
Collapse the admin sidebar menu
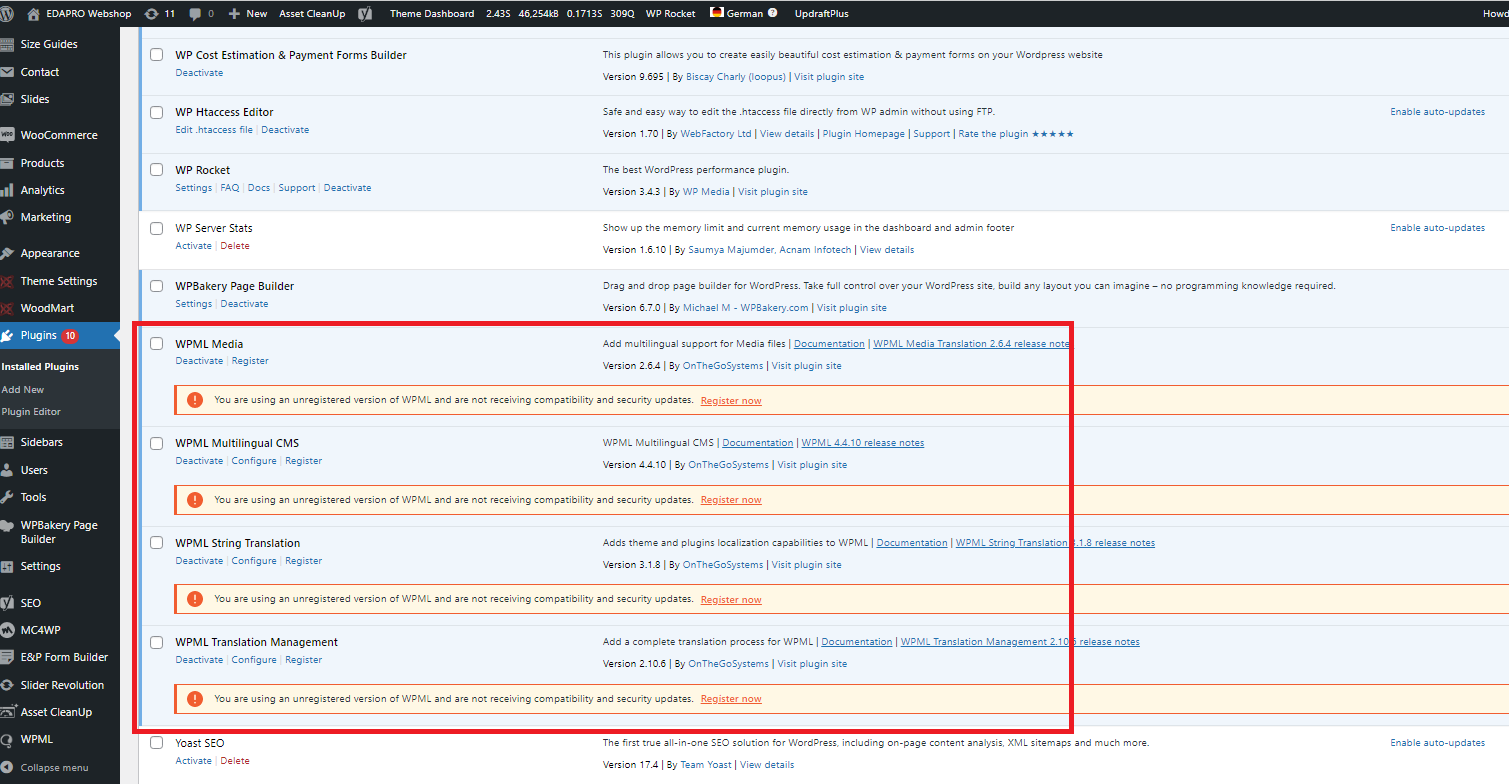[x=46, y=768]
